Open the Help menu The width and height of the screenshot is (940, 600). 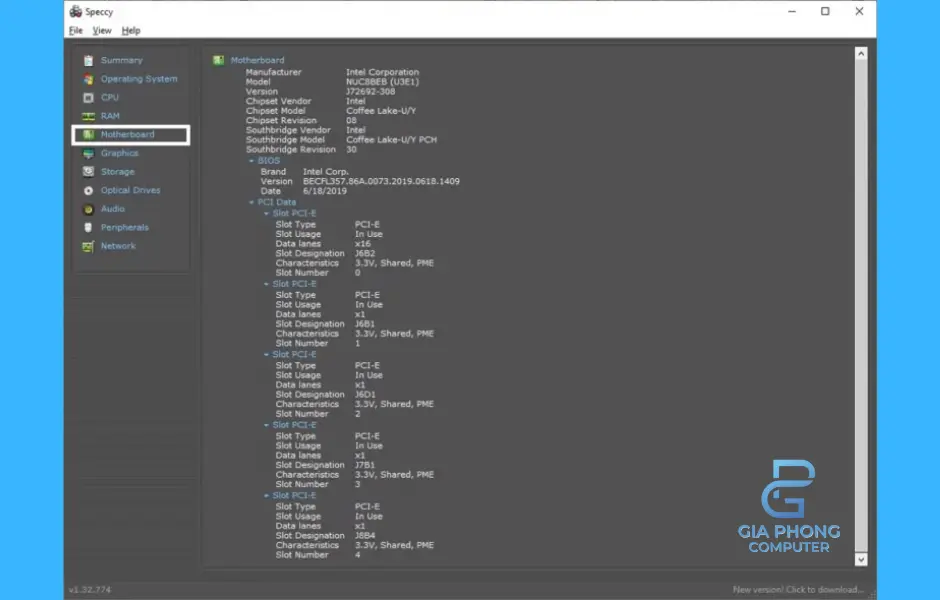(x=131, y=31)
